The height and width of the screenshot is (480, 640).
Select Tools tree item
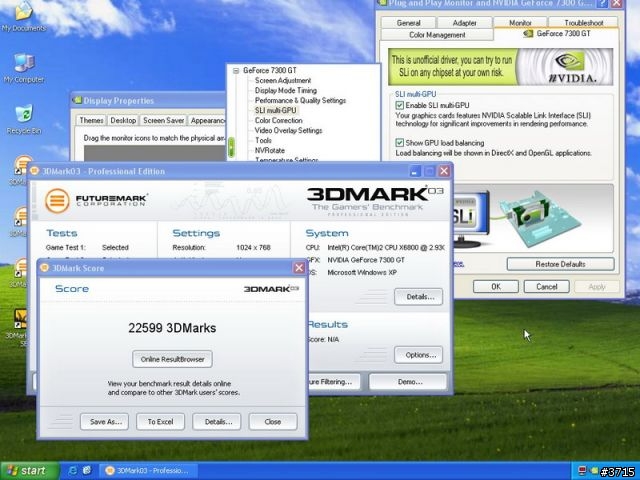click(x=263, y=140)
